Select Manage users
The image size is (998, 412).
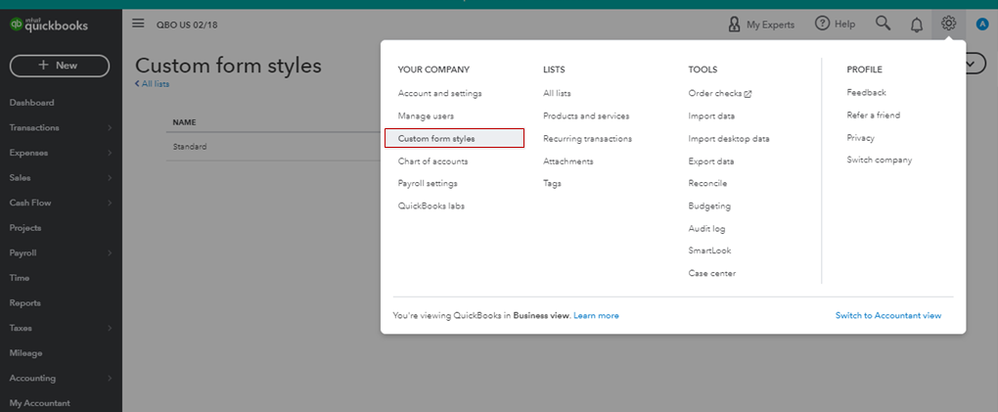pyautogui.click(x=426, y=116)
